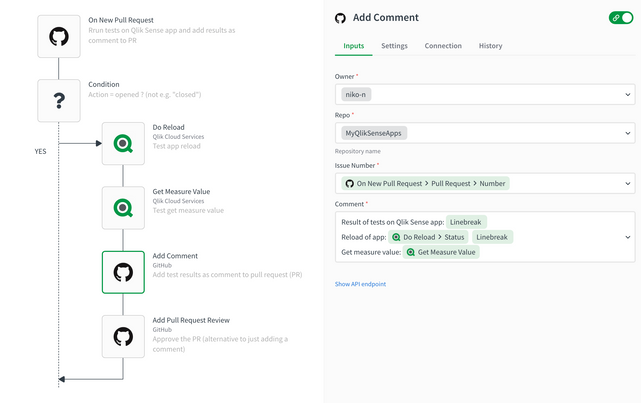Click the Condition question mark block
The width and height of the screenshot is (641, 403).
(58, 101)
